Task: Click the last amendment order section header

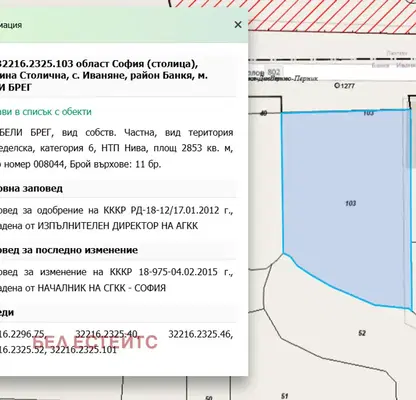Action: [69, 250]
